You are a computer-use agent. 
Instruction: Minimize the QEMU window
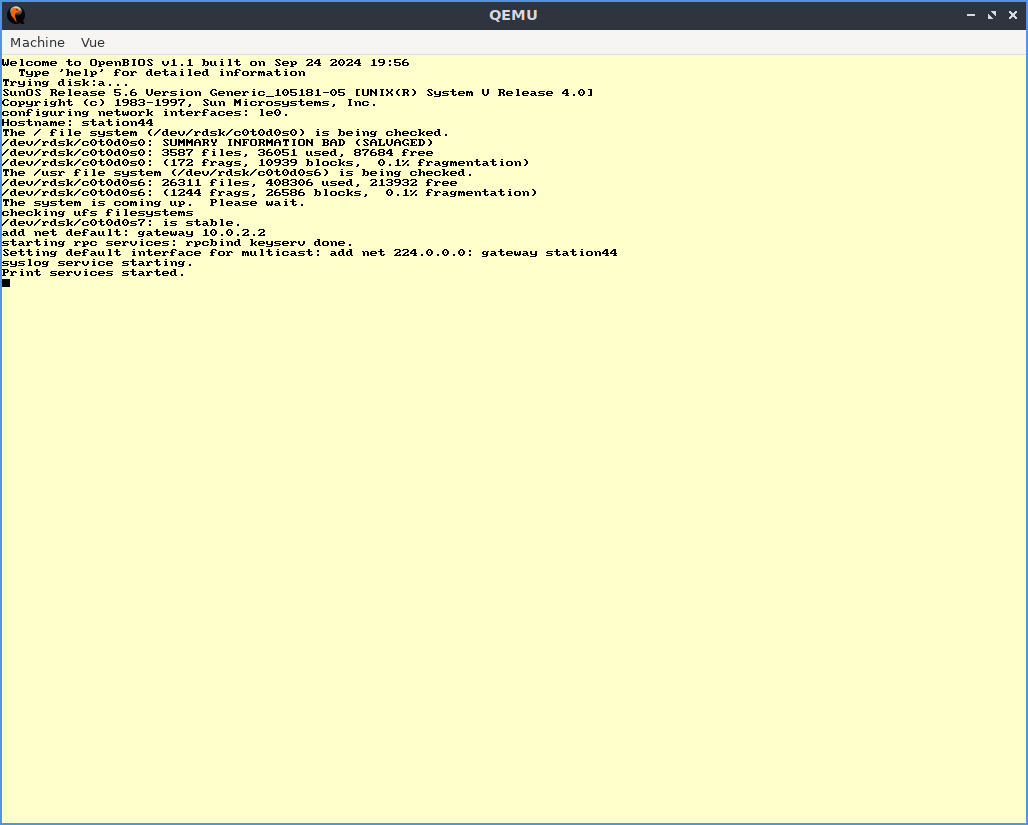pos(971,15)
